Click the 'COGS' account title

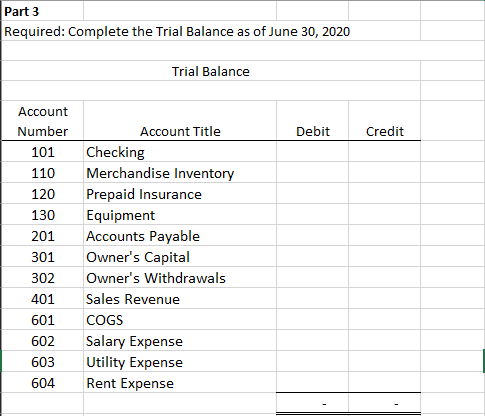click(105, 320)
